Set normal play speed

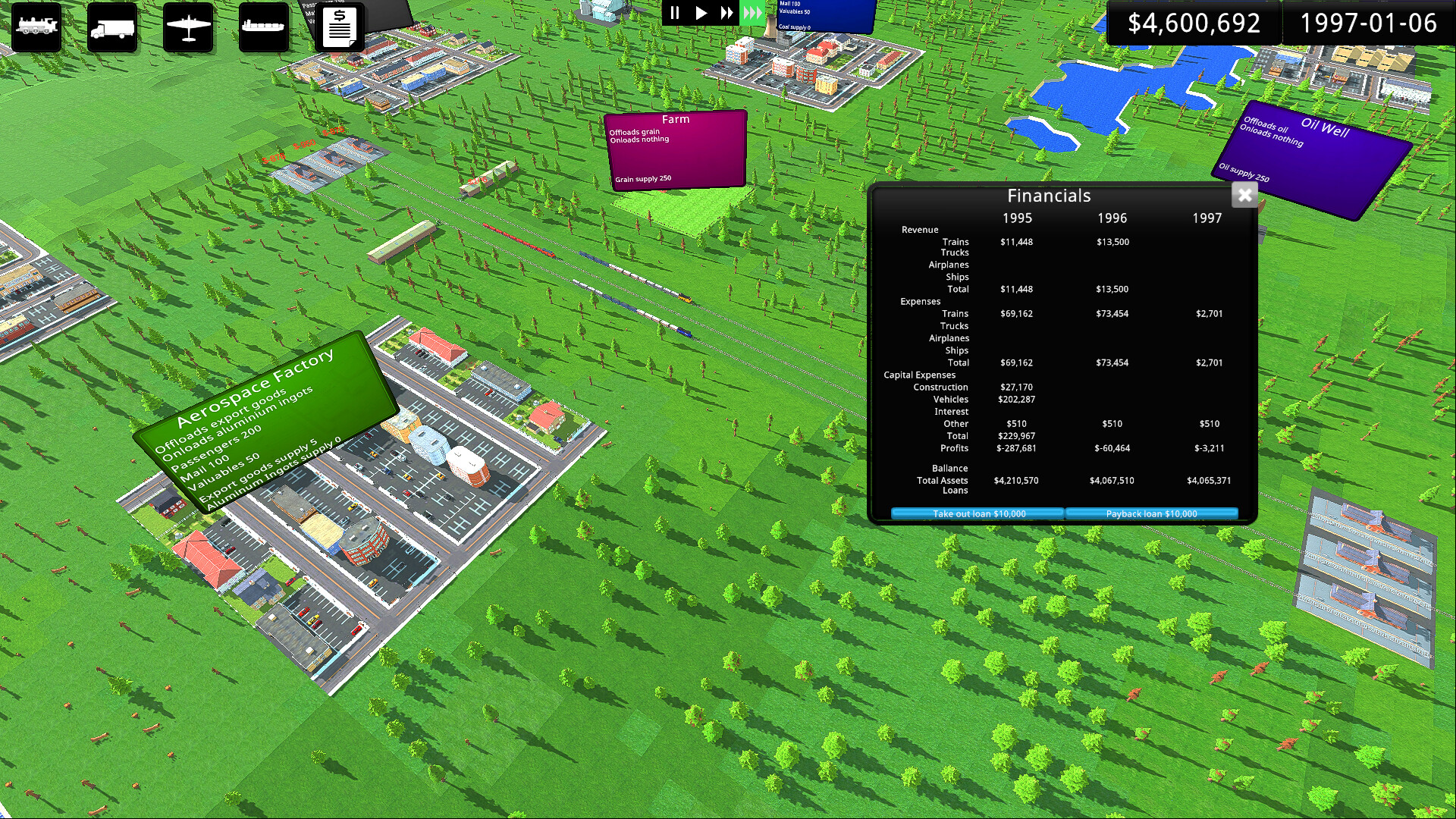tap(701, 13)
